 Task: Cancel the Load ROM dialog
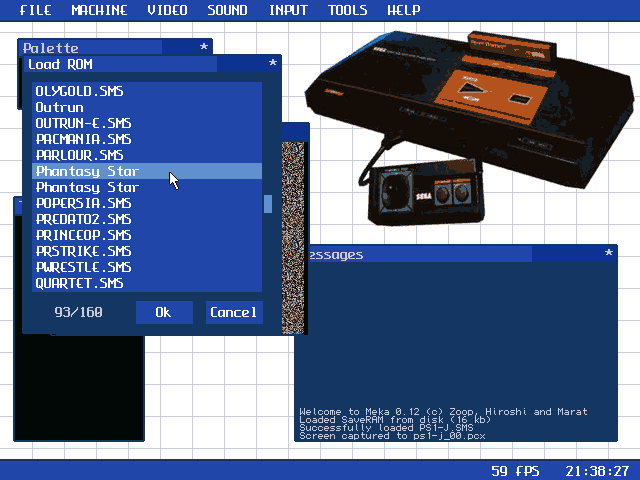[x=234, y=312]
